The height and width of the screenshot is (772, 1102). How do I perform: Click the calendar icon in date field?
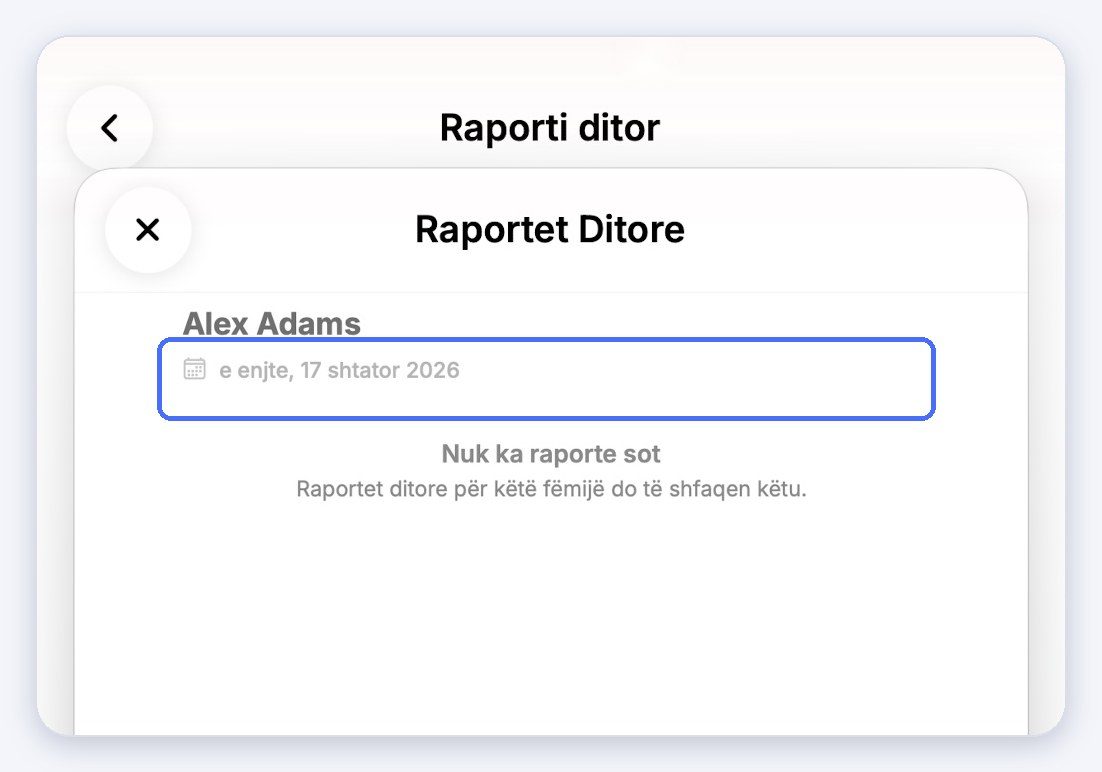[x=195, y=369]
